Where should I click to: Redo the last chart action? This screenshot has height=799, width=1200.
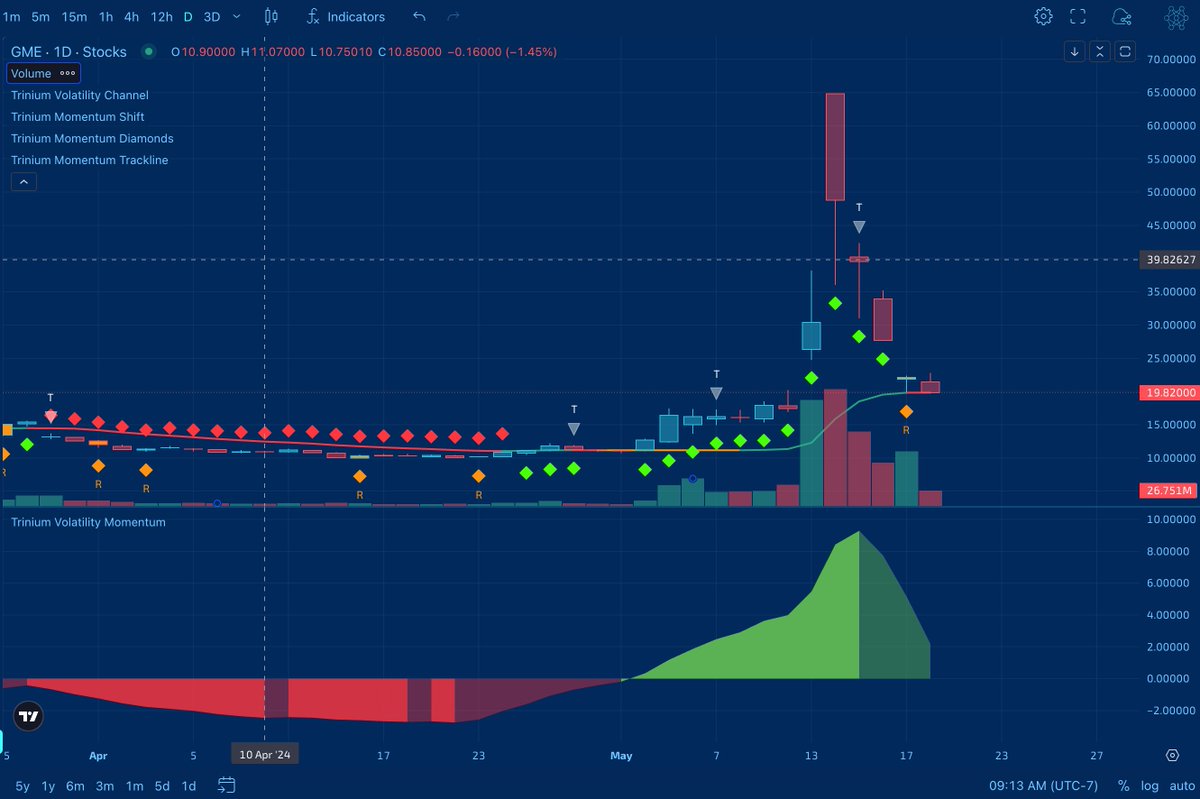click(x=453, y=16)
